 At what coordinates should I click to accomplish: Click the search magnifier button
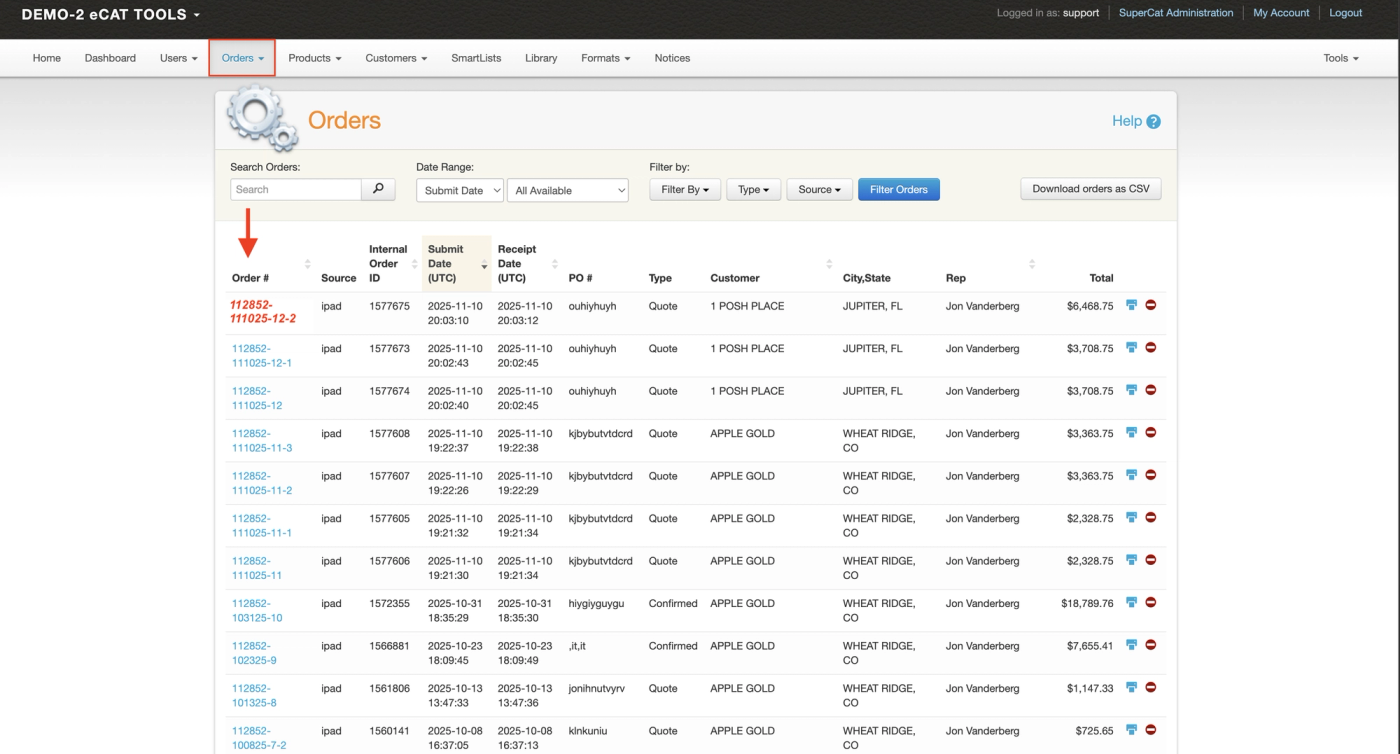(378, 189)
